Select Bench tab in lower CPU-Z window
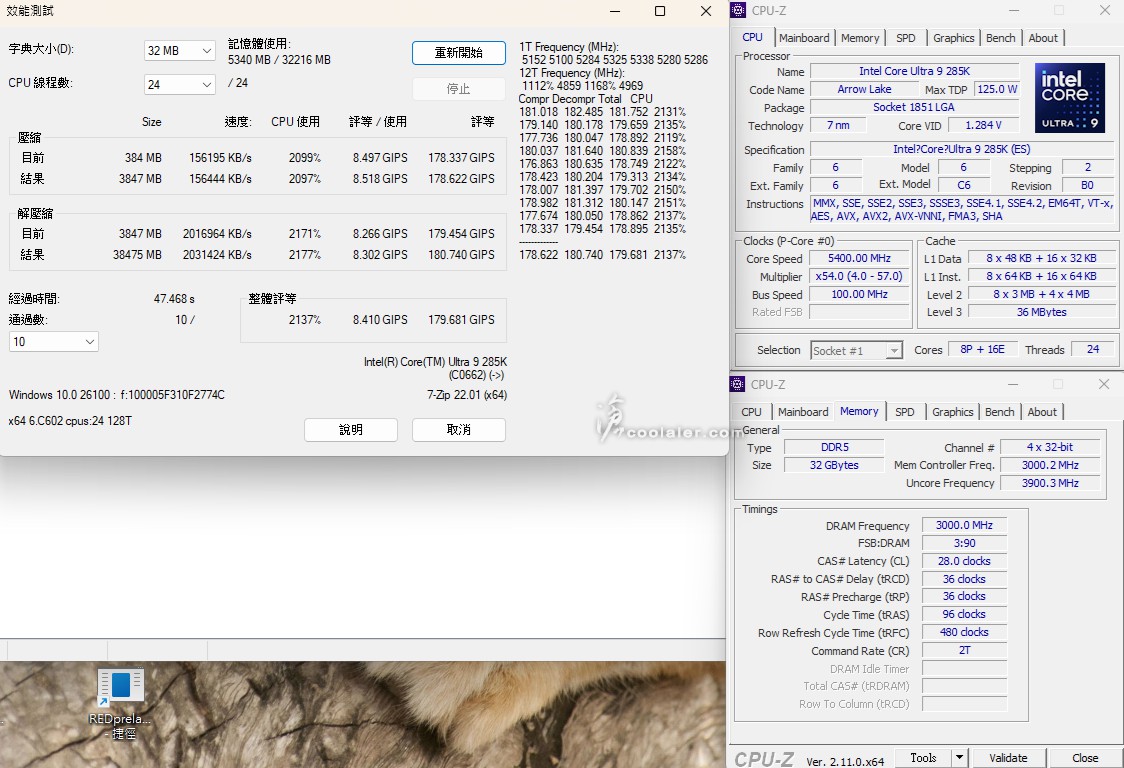The height and width of the screenshot is (768, 1124). [x=999, y=412]
